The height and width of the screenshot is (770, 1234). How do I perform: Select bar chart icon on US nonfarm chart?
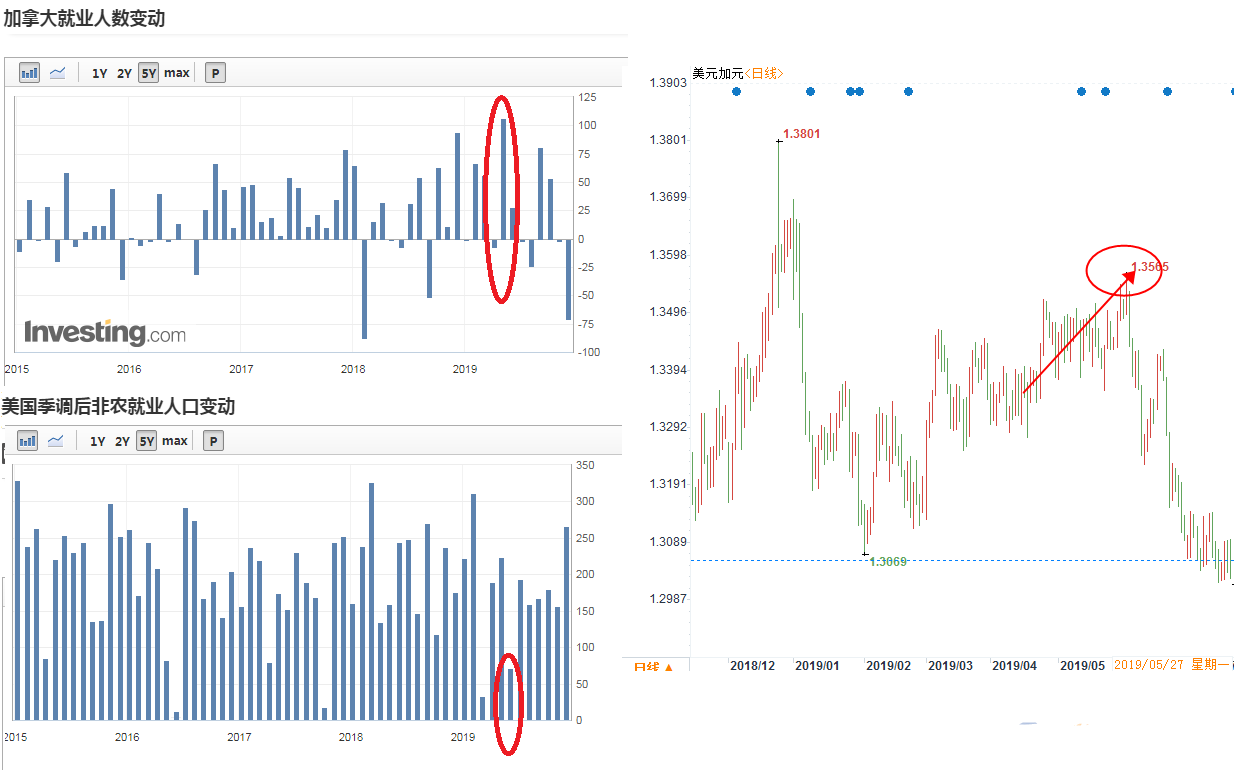pos(27,441)
